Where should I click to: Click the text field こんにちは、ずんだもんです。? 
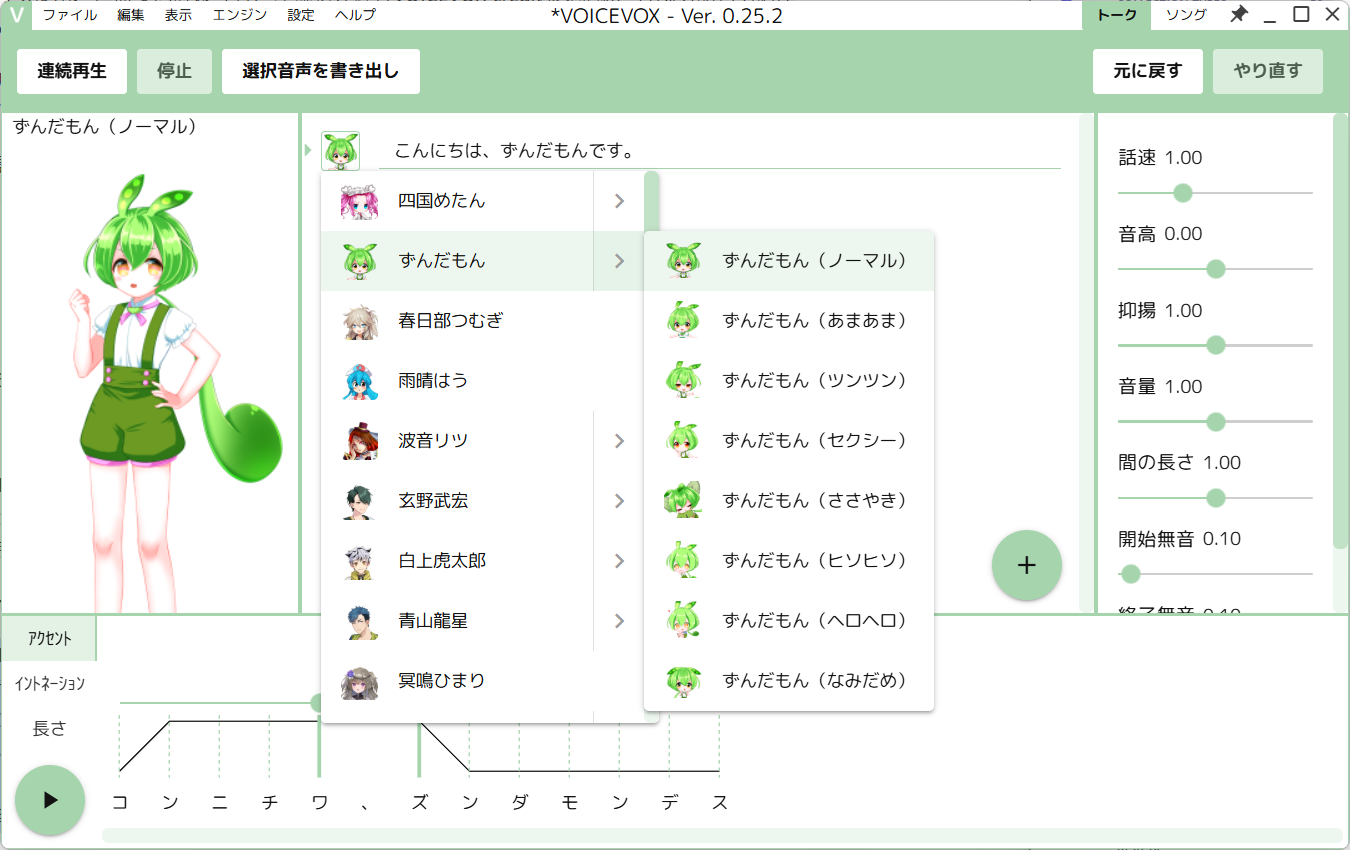pyautogui.click(x=720, y=151)
